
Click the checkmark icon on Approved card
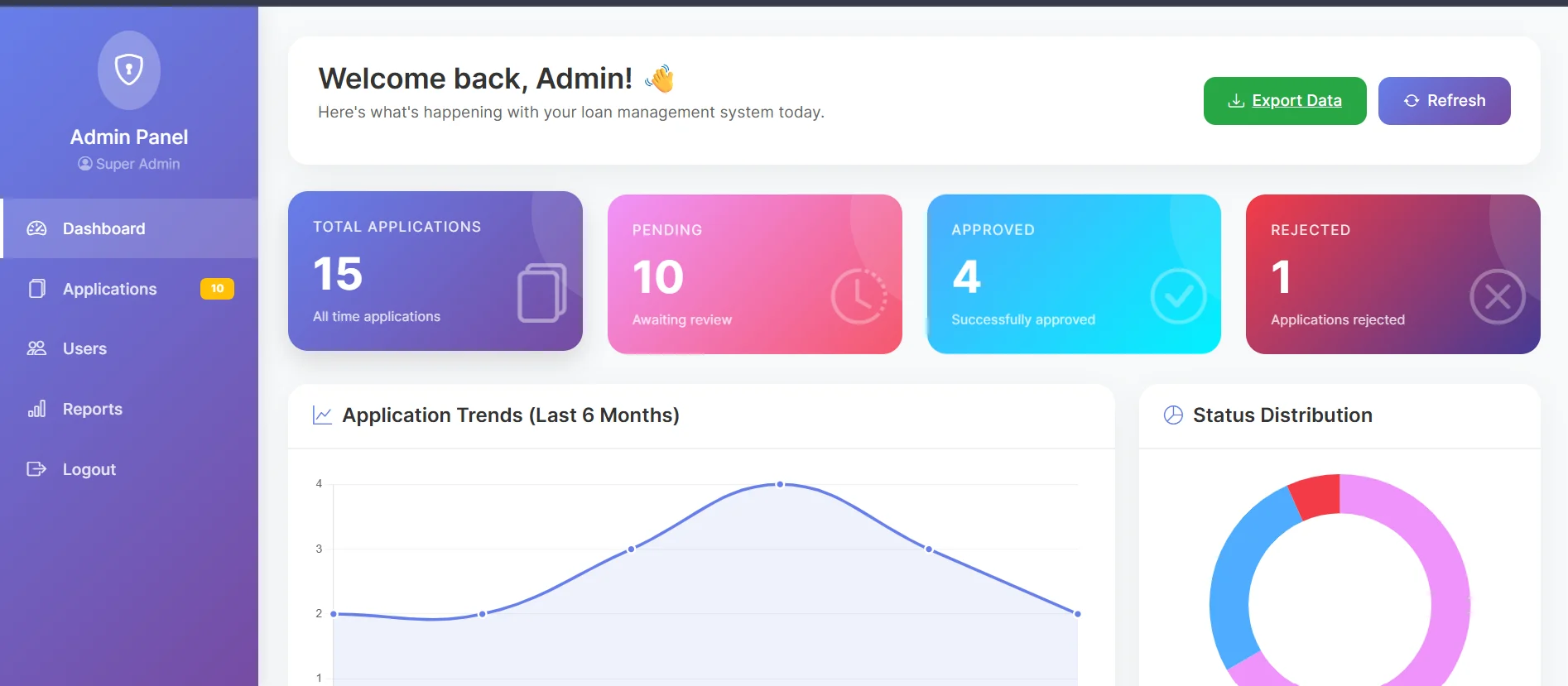(1178, 296)
